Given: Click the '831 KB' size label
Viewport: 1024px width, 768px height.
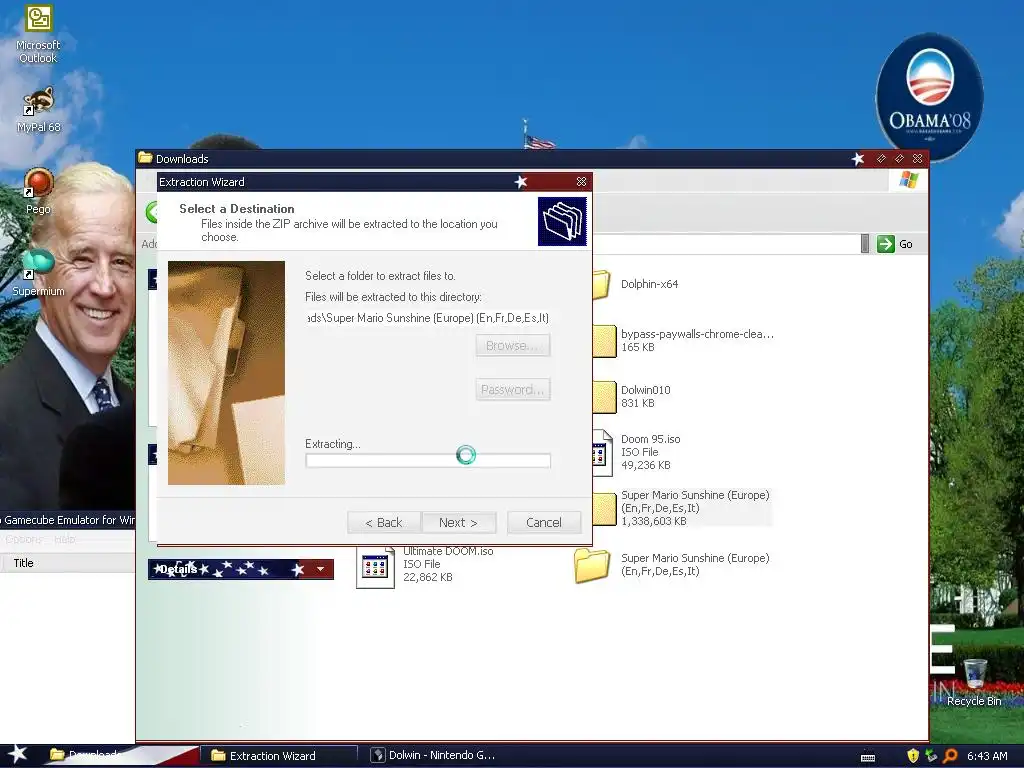Looking at the screenshot, I should pyautogui.click(x=638, y=403).
